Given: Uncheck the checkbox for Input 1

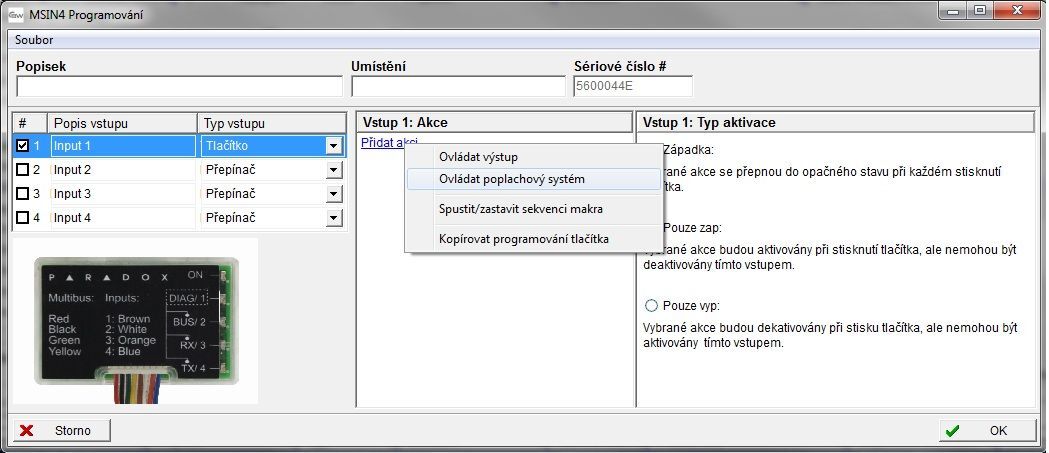Looking at the screenshot, I should 23,146.
